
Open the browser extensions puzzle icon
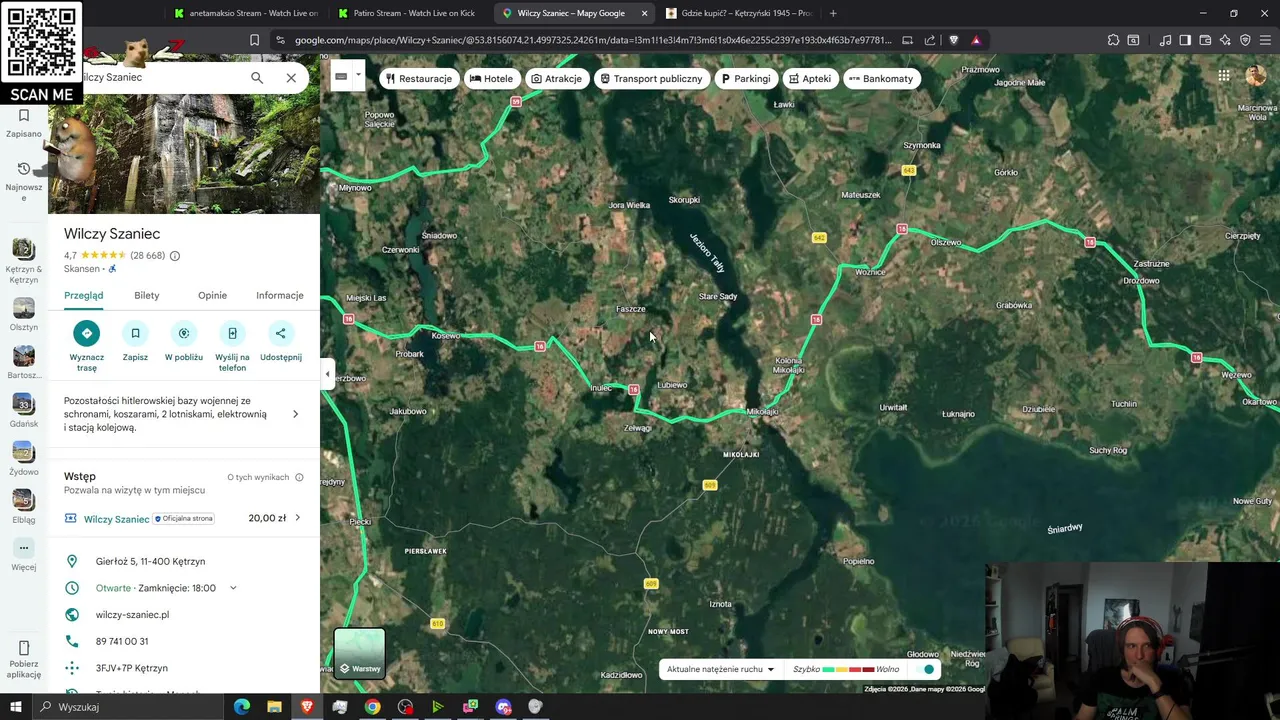point(1113,40)
